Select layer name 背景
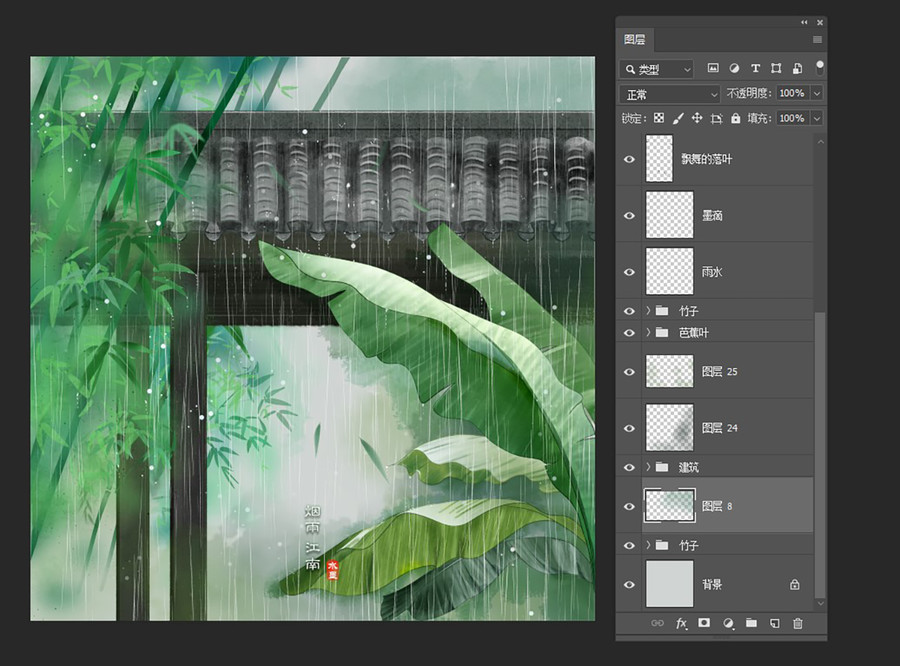 pos(712,584)
